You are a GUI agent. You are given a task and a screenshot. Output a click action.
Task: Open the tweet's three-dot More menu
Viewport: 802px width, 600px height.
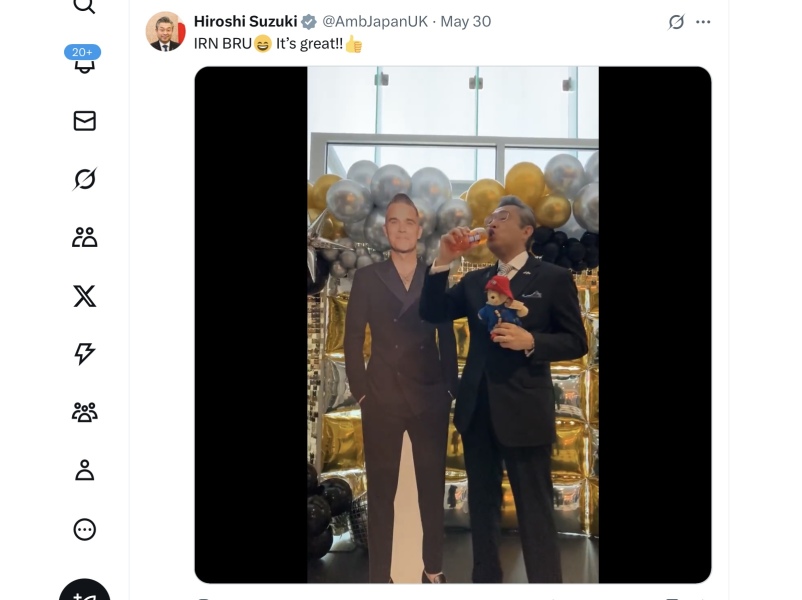(703, 22)
